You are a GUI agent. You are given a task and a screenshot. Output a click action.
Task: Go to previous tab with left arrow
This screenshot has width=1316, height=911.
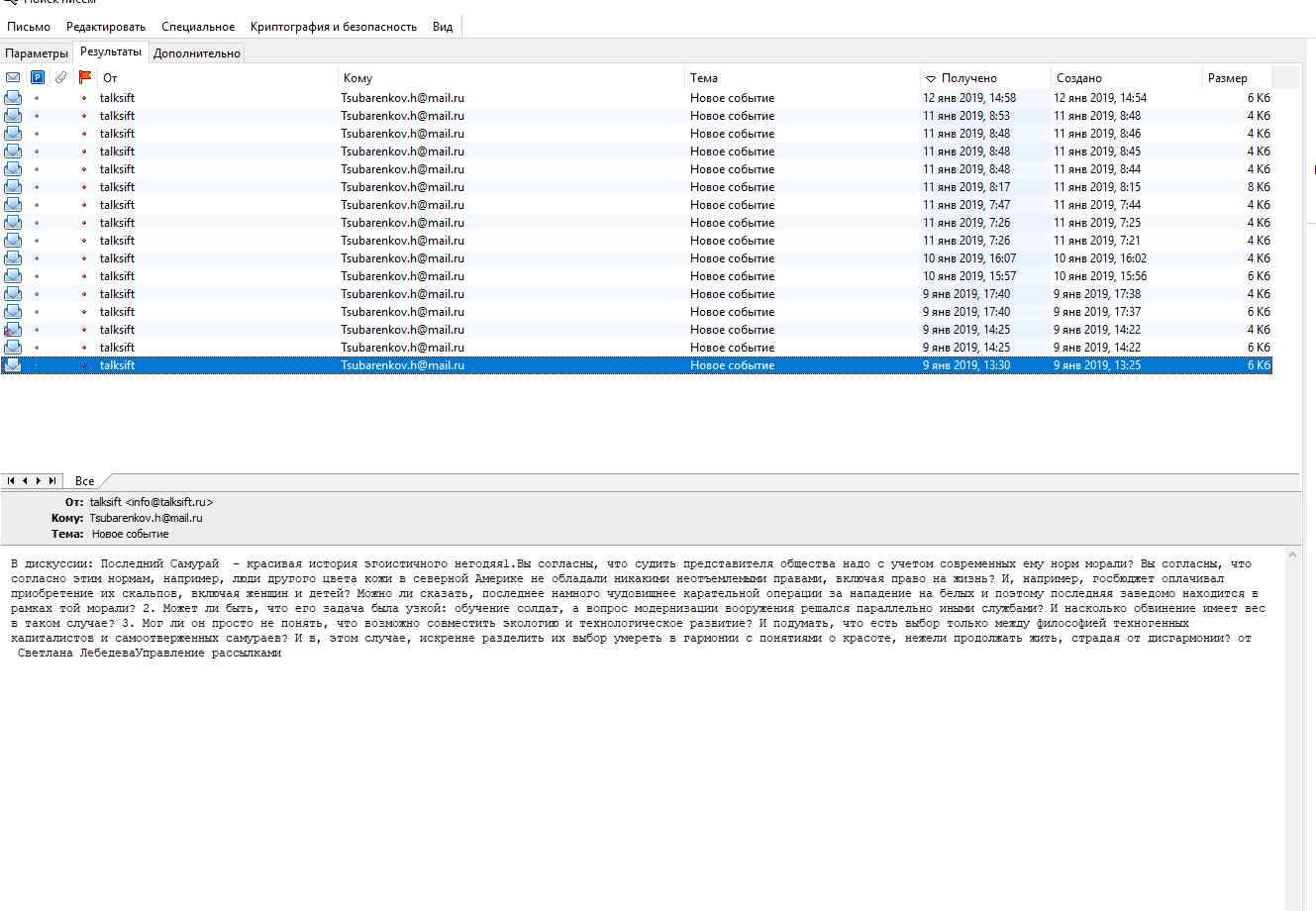tap(25, 481)
